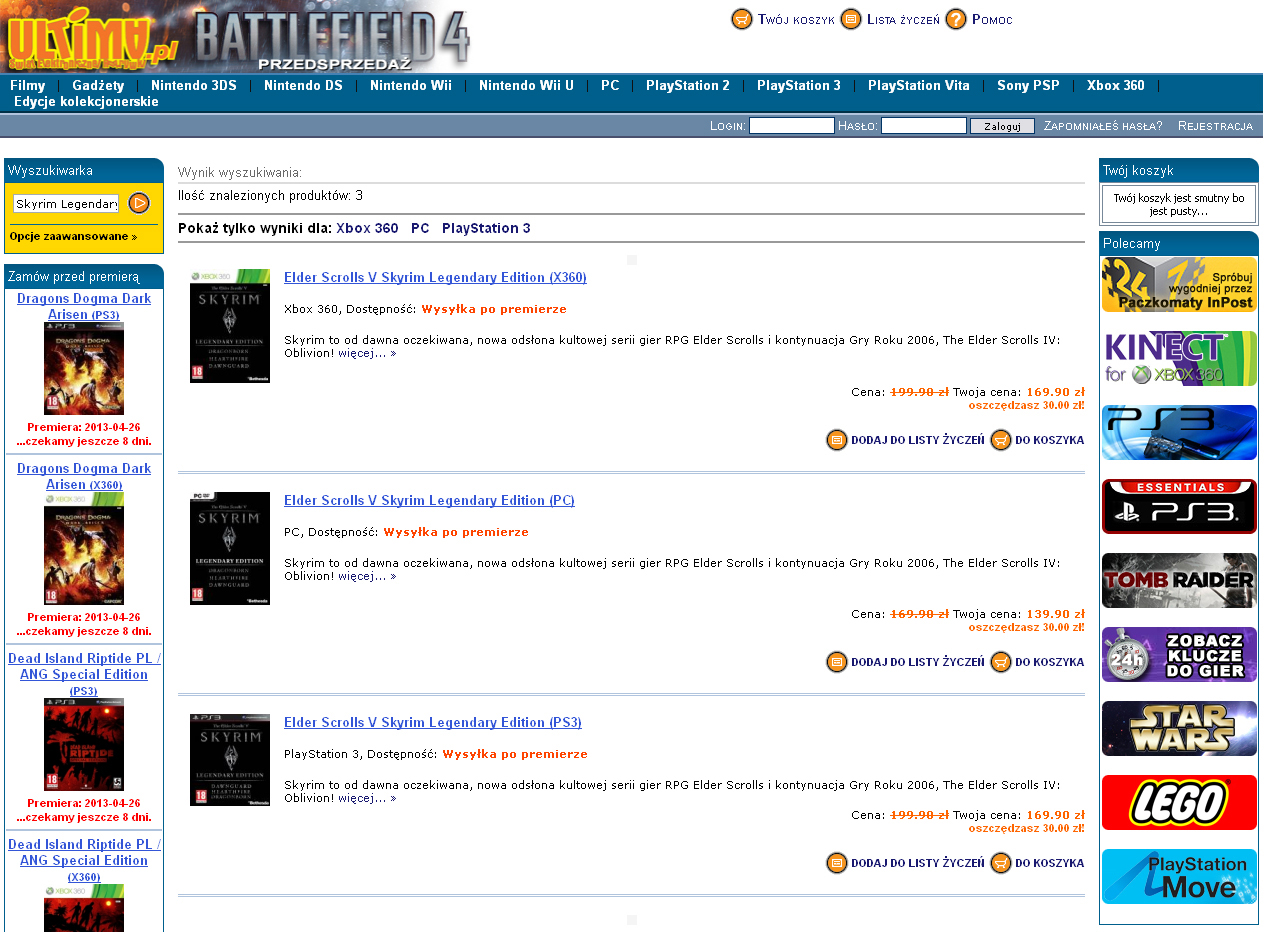The width and height of the screenshot is (1267, 932).
Task: Click the help question mark icon
Action: 956,19
